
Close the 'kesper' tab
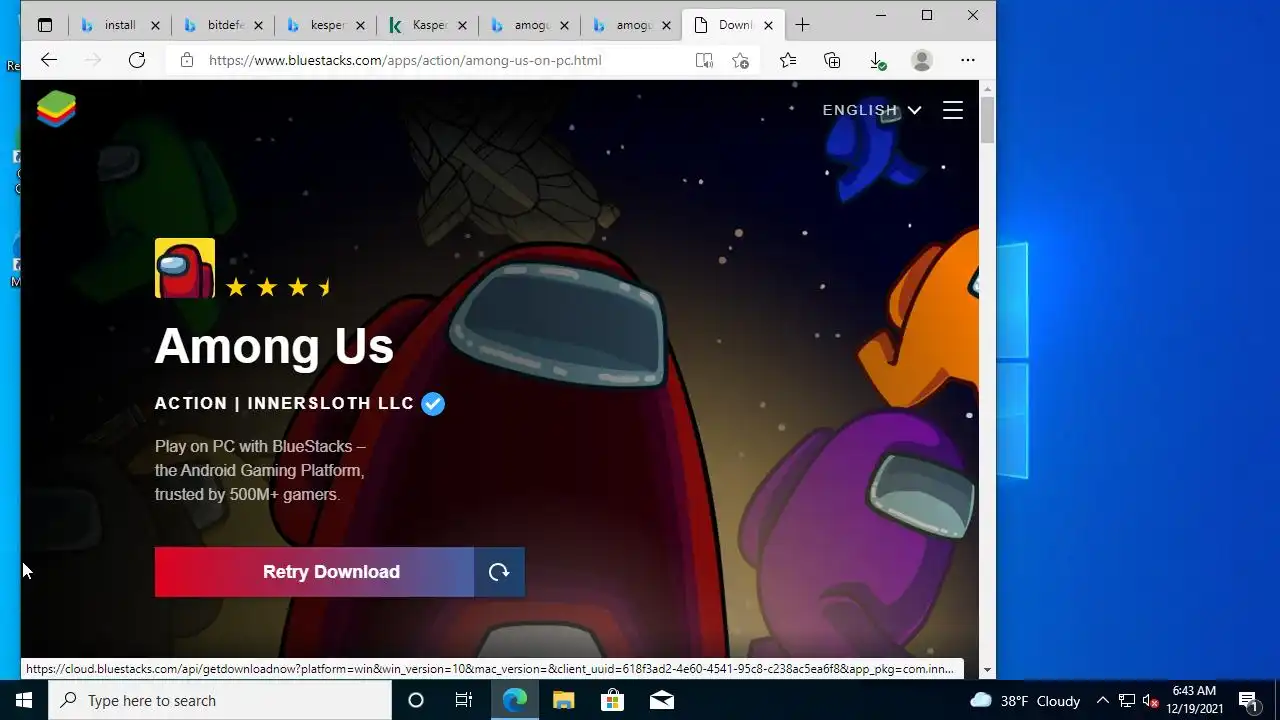pos(360,25)
